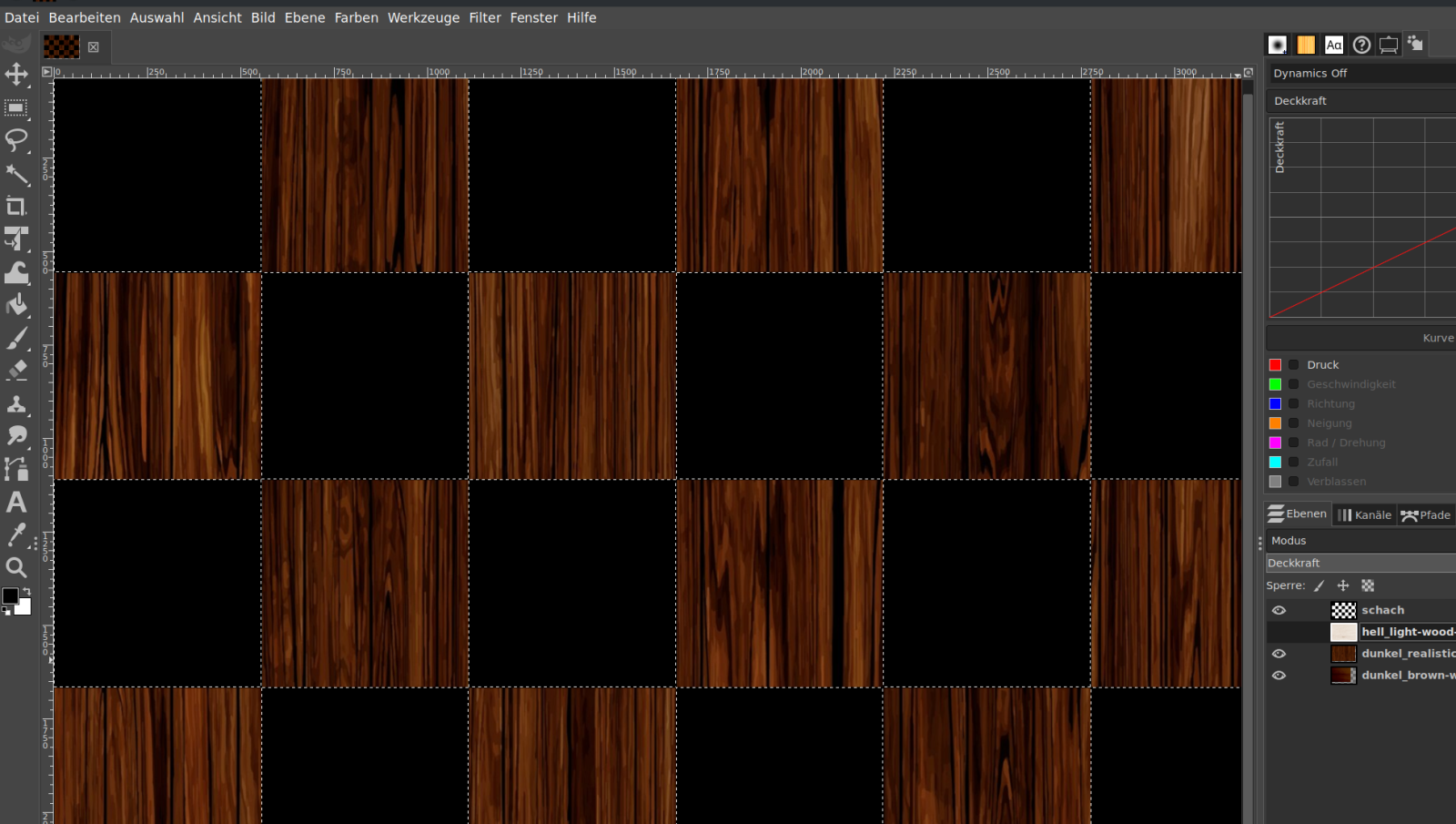Open the Fonts dock tab
The width and height of the screenshot is (1456, 824).
click(x=1334, y=45)
